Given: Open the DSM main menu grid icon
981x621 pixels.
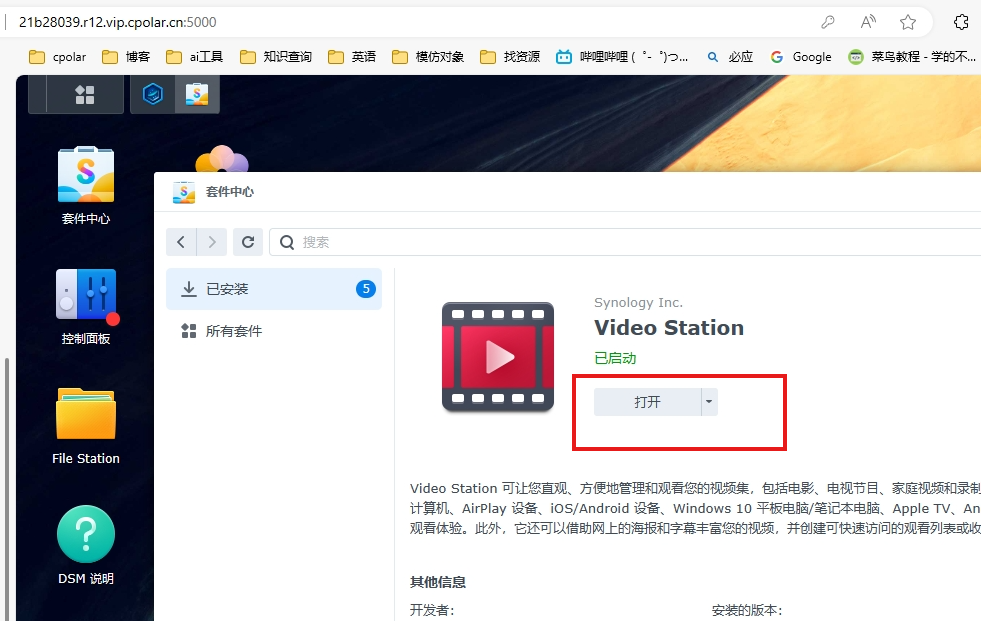Looking at the screenshot, I should 84,94.
